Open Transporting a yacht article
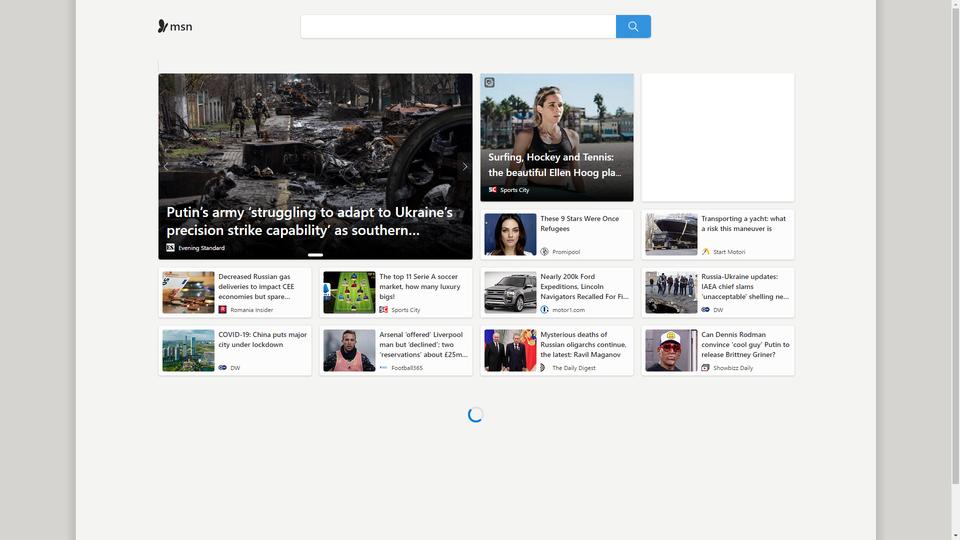Screen dimensions: 960x540 coord(743,223)
